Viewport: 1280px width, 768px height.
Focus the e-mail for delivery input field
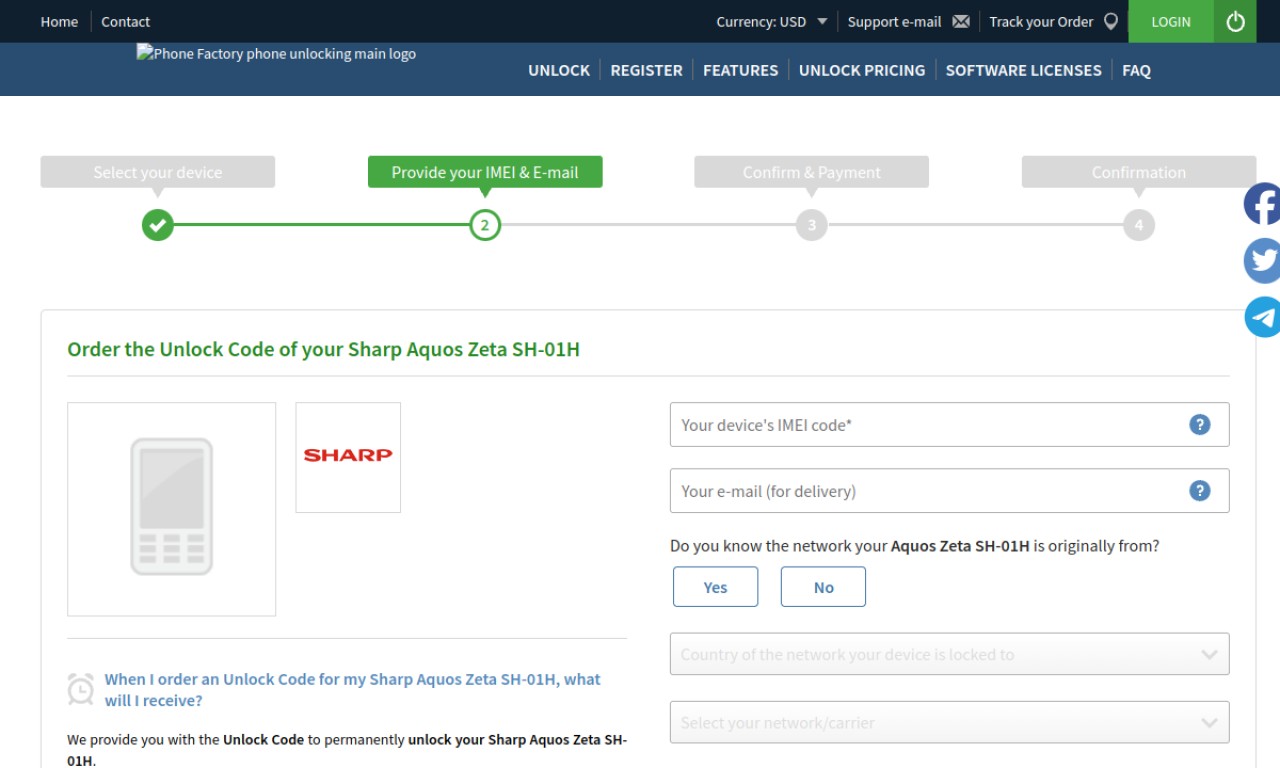tap(949, 490)
